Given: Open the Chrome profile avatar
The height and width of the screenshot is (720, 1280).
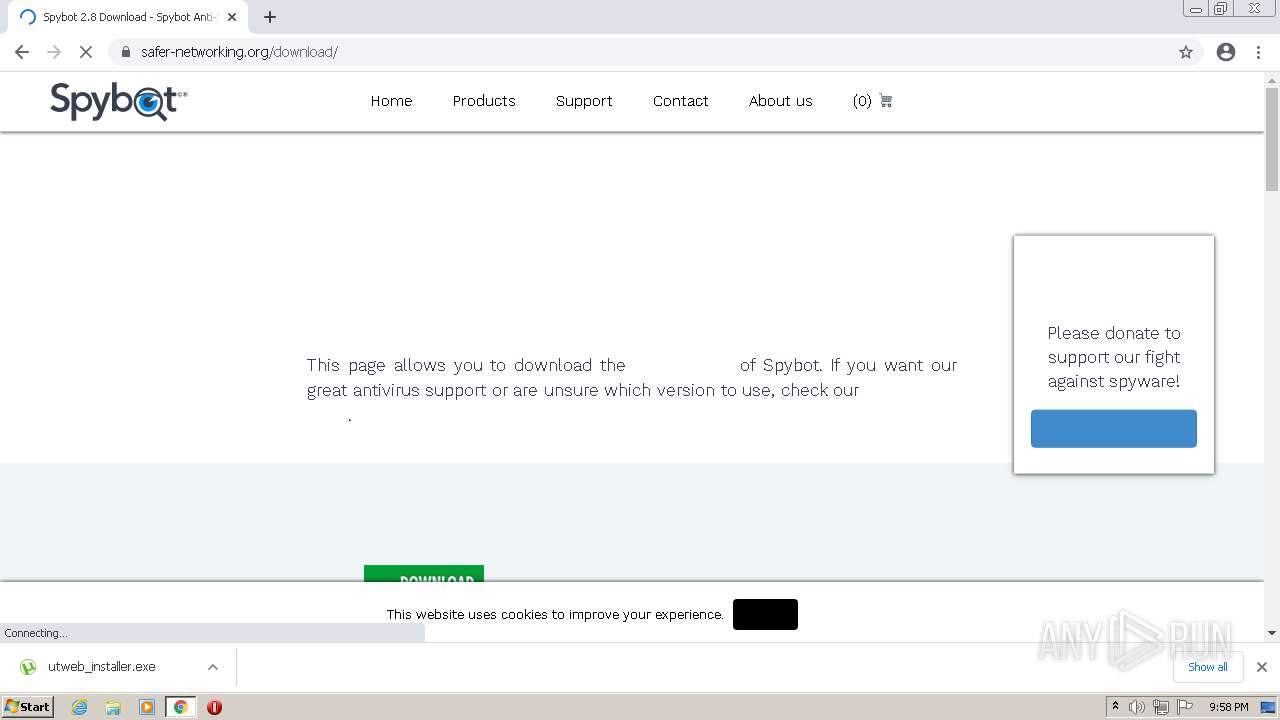Looking at the screenshot, I should [1226, 52].
